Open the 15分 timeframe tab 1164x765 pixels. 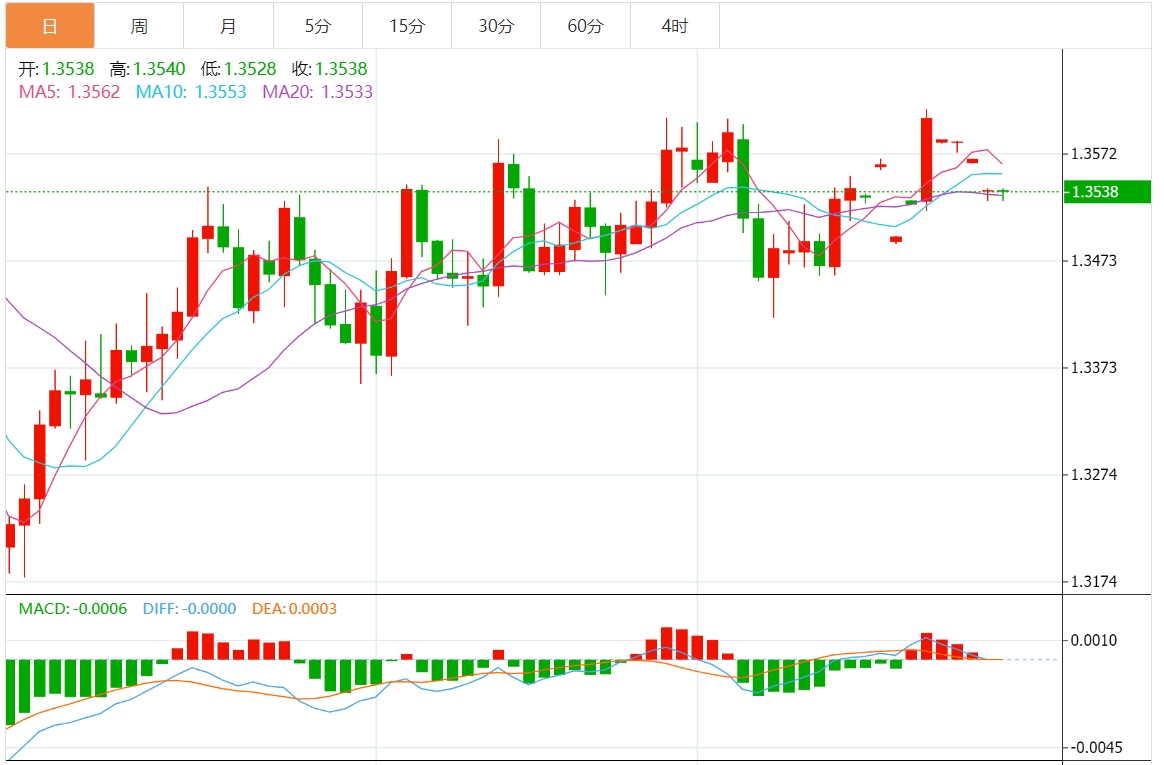point(407,26)
